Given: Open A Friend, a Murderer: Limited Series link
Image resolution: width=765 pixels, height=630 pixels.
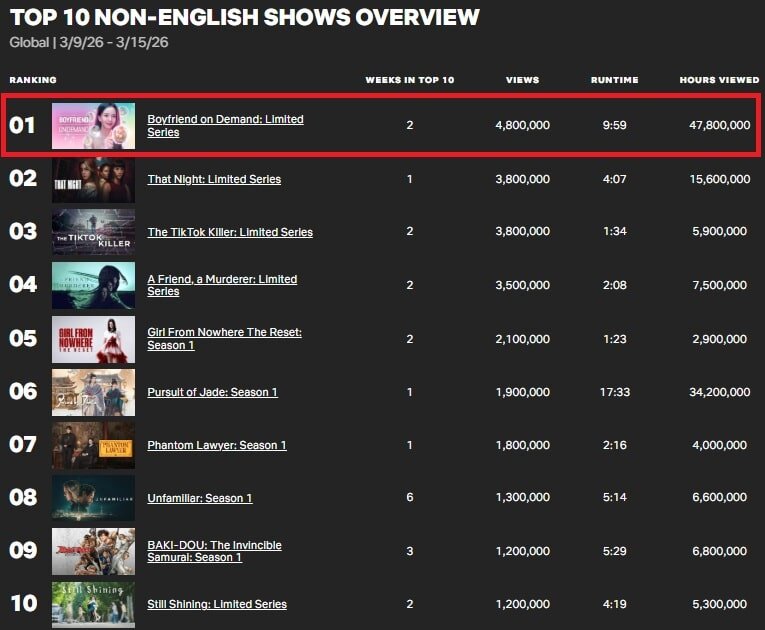Looking at the screenshot, I should (222, 285).
